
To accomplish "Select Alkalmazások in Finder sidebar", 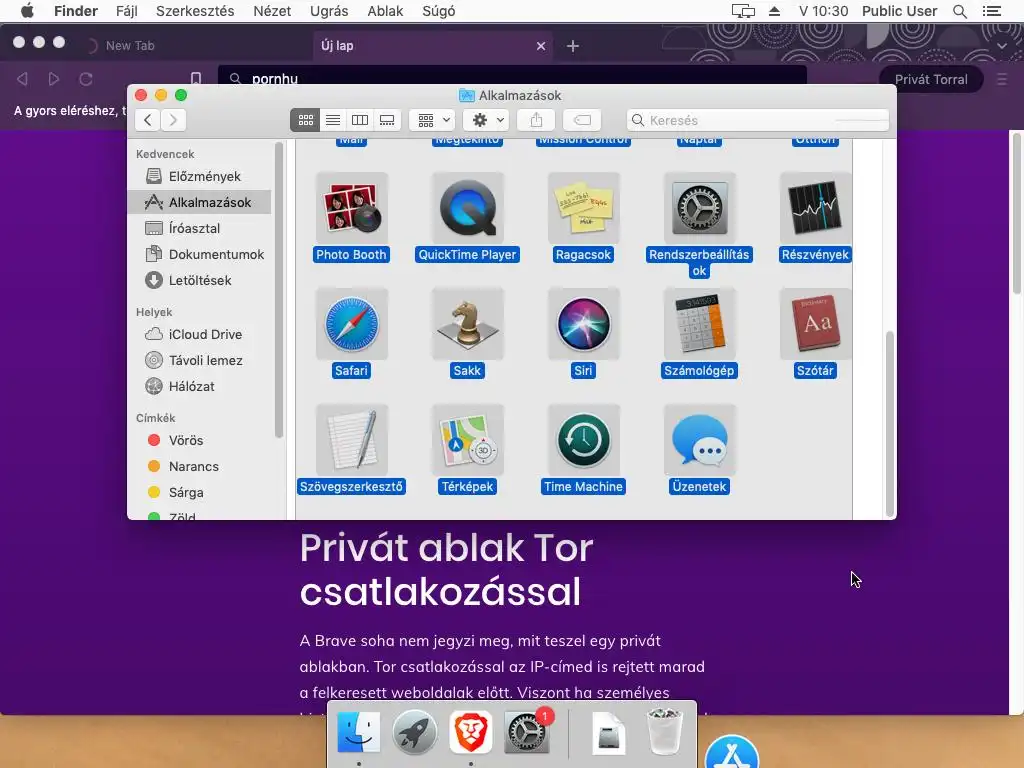I will 200,202.
